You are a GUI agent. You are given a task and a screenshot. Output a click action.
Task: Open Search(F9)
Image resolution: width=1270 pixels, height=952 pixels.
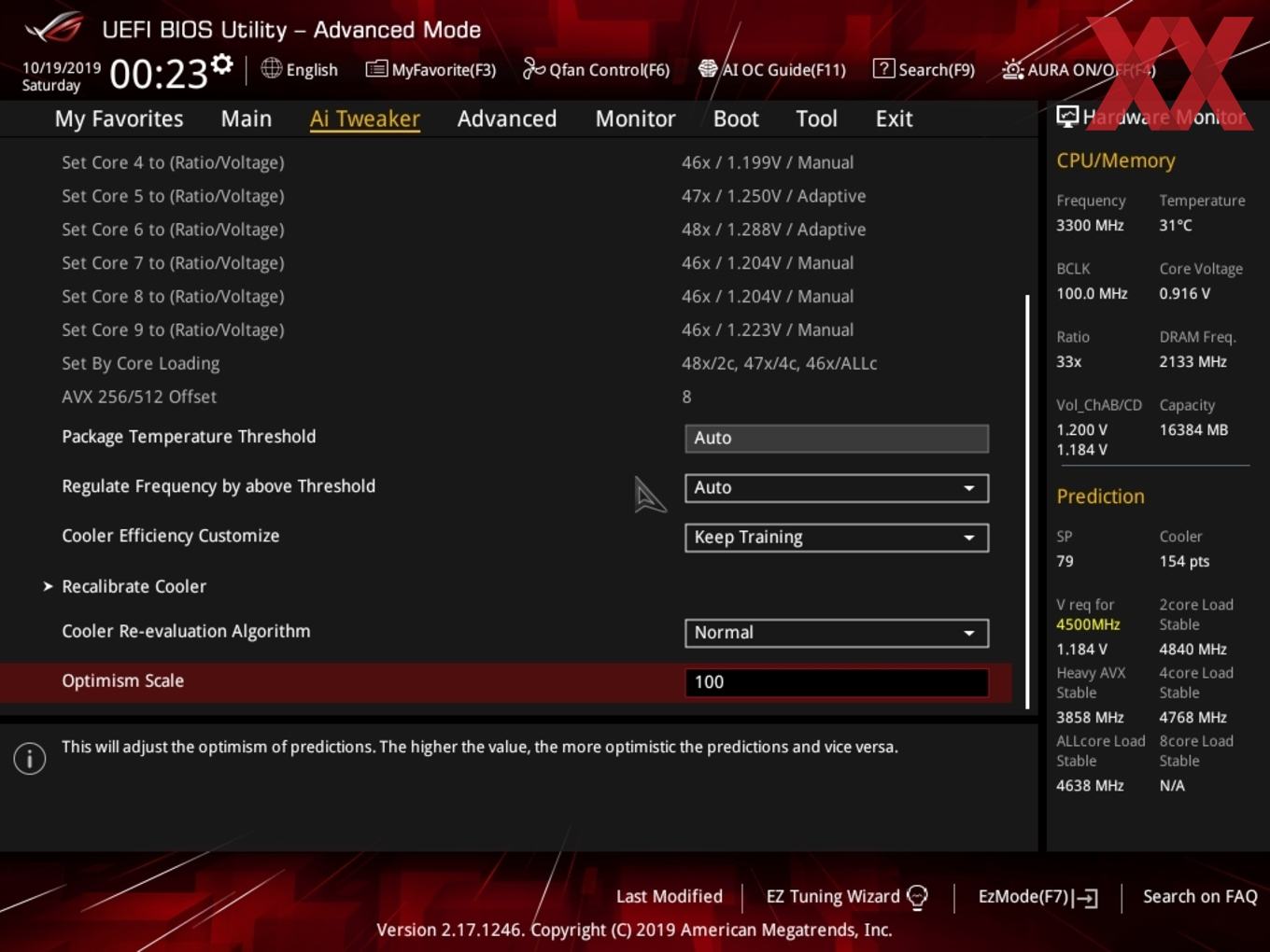tap(924, 69)
